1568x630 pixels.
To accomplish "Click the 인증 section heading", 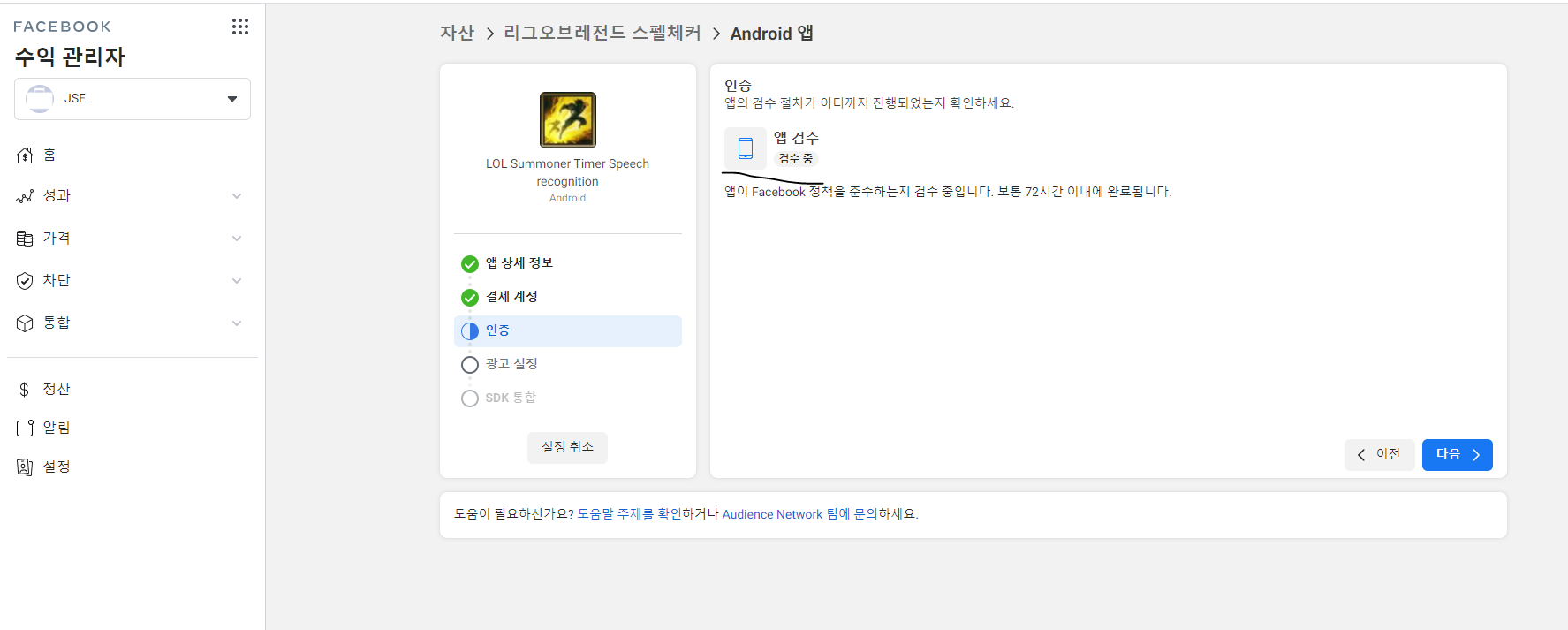I will pos(738,86).
